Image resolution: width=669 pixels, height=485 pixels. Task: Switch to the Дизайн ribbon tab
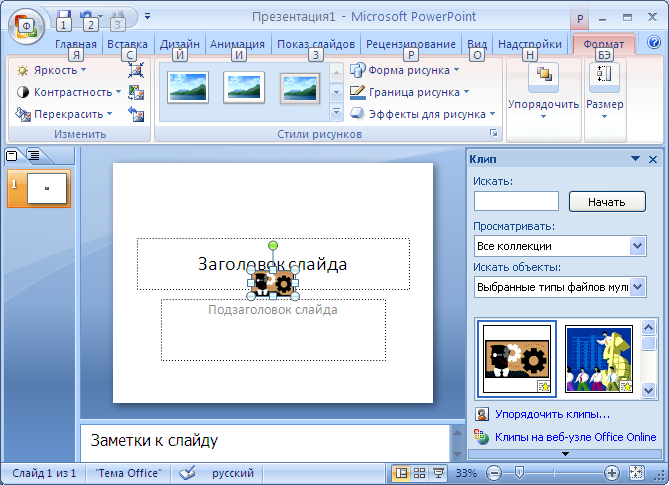point(180,44)
